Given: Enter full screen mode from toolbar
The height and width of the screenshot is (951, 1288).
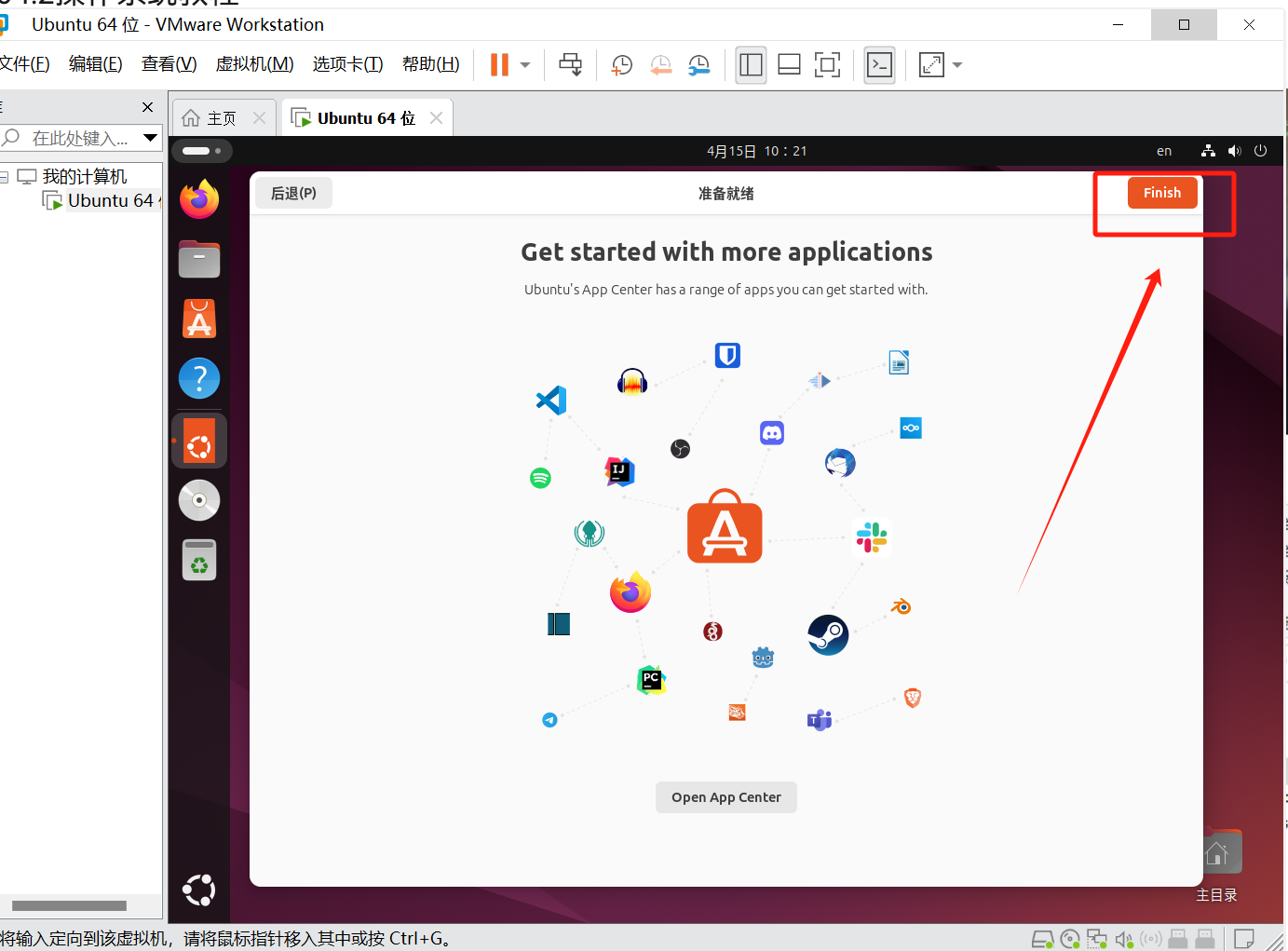Looking at the screenshot, I should click(x=827, y=64).
